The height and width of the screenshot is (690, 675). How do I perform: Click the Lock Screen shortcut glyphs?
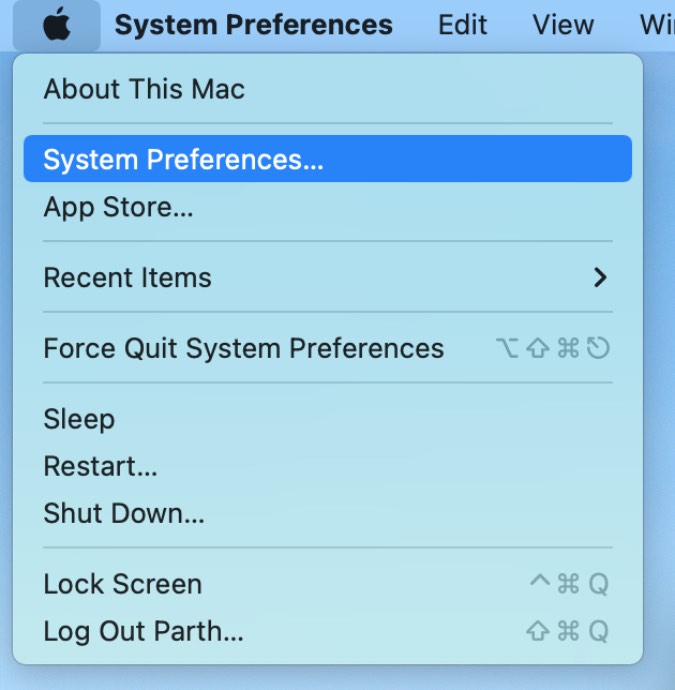click(568, 584)
